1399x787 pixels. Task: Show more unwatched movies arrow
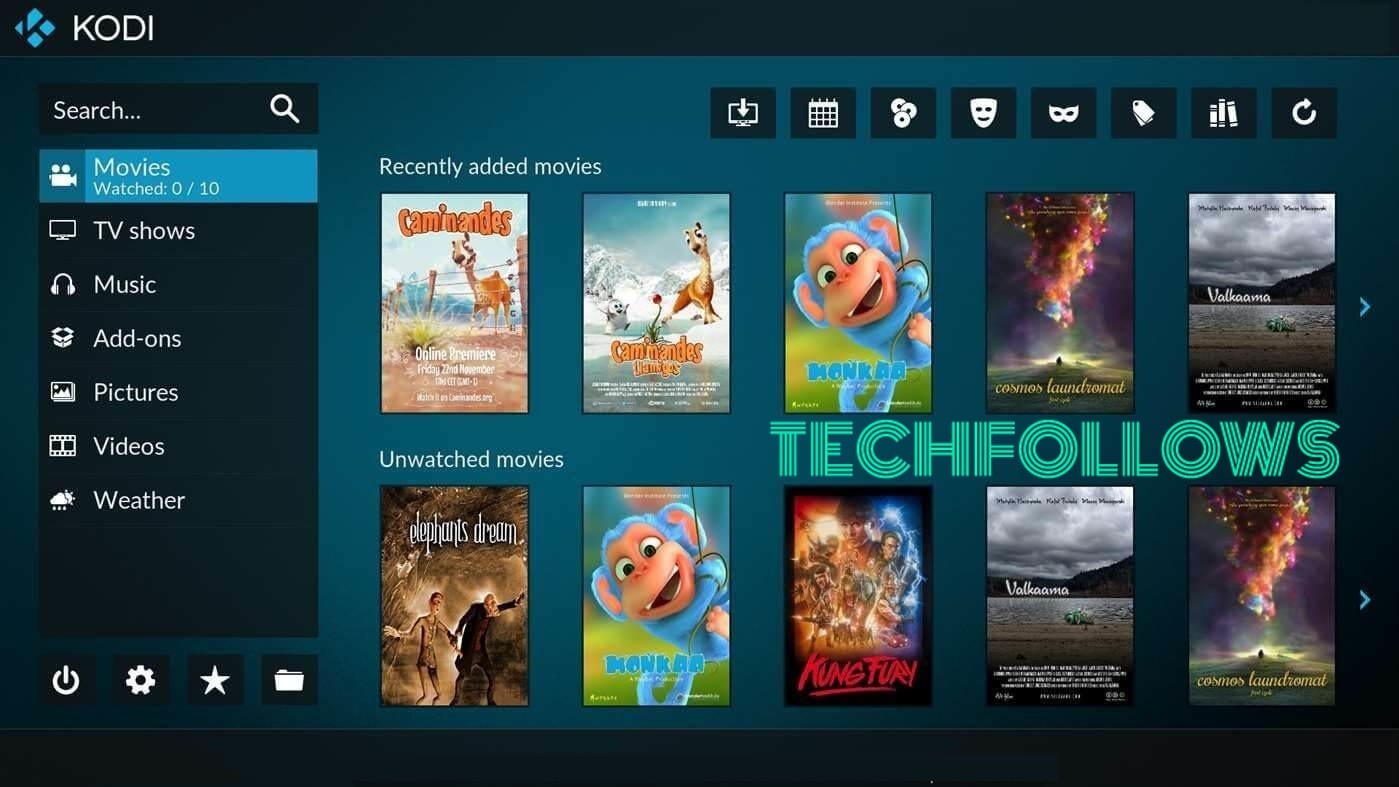click(x=1365, y=599)
